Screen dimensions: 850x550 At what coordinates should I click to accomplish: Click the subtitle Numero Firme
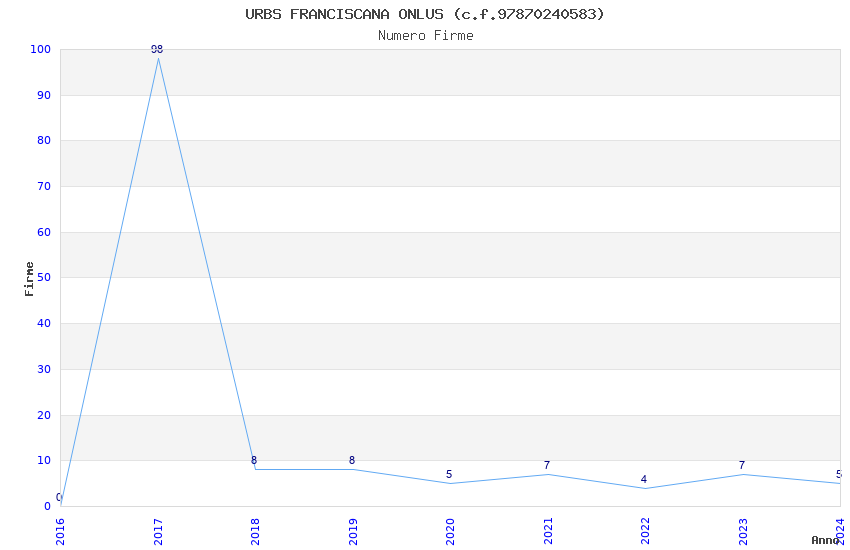click(x=426, y=36)
